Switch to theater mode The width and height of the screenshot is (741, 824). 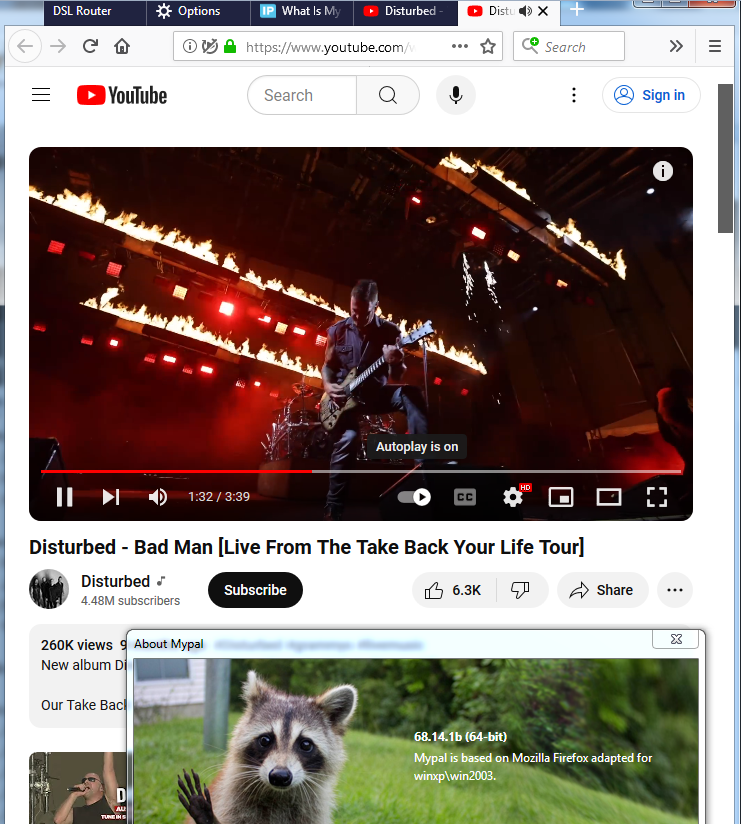click(x=609, y=497)
